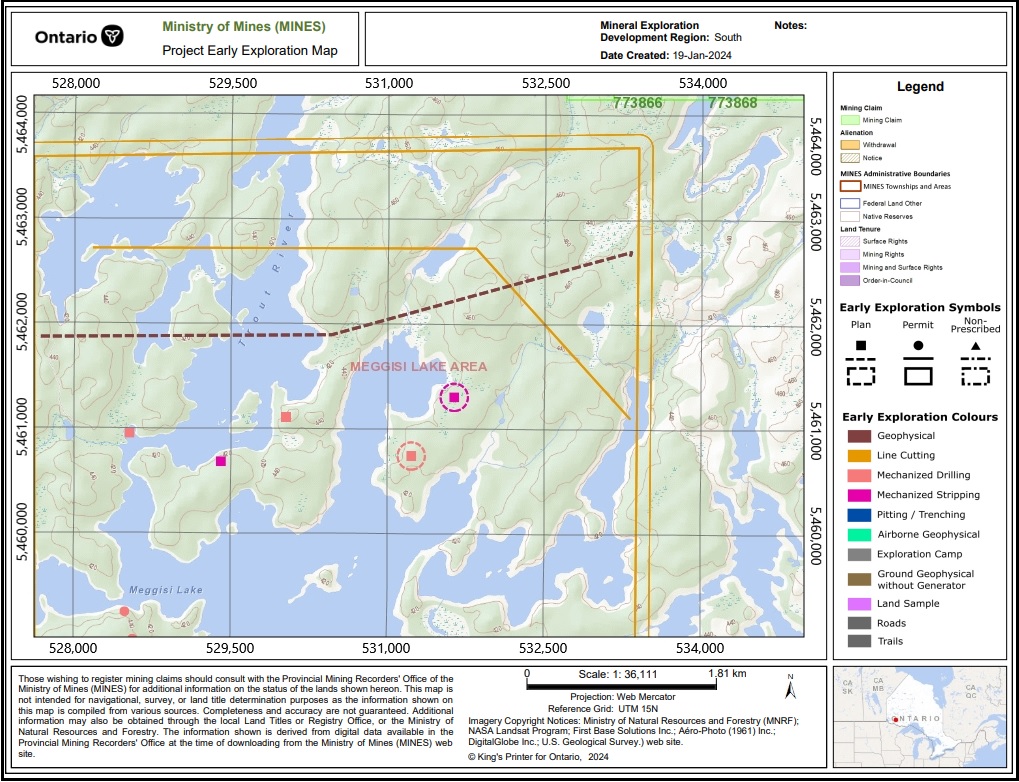Open the Ontario inset locator map

point(917,709)
